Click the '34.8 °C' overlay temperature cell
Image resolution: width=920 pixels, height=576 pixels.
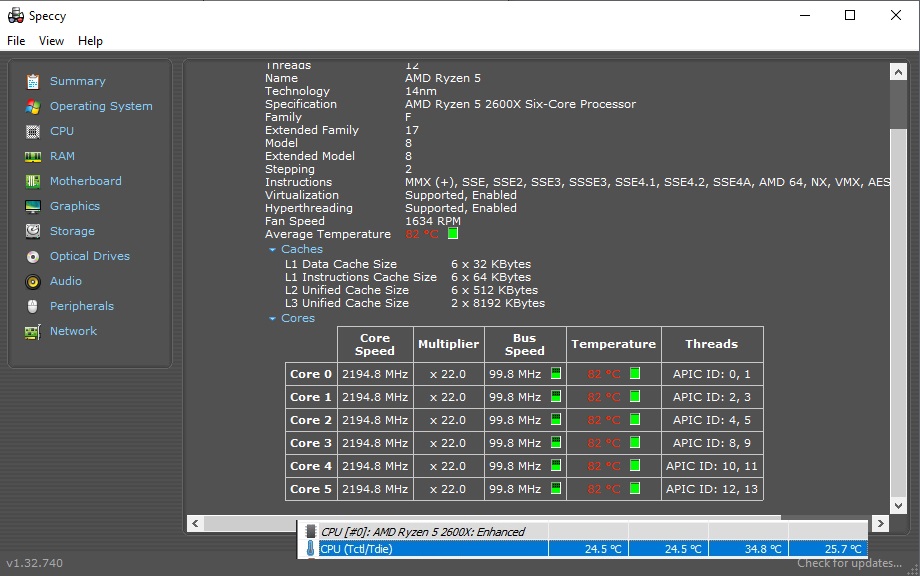click(748, 549)
